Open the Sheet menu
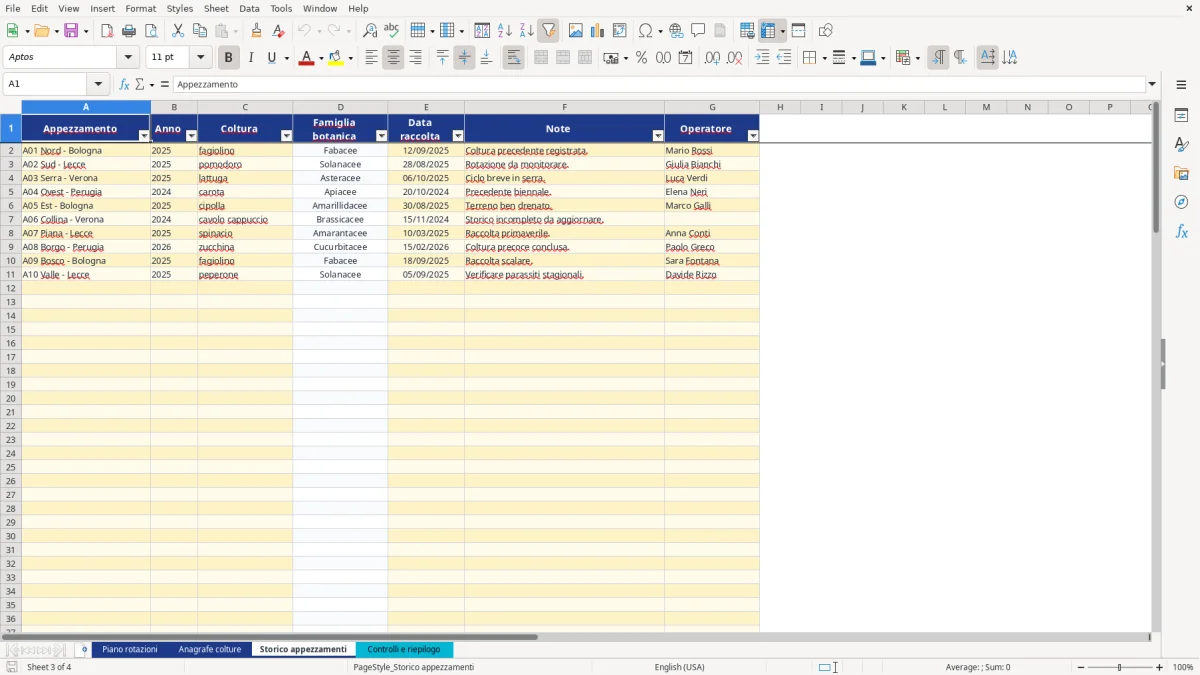The image size is (1200, 675). pos(216,8)
